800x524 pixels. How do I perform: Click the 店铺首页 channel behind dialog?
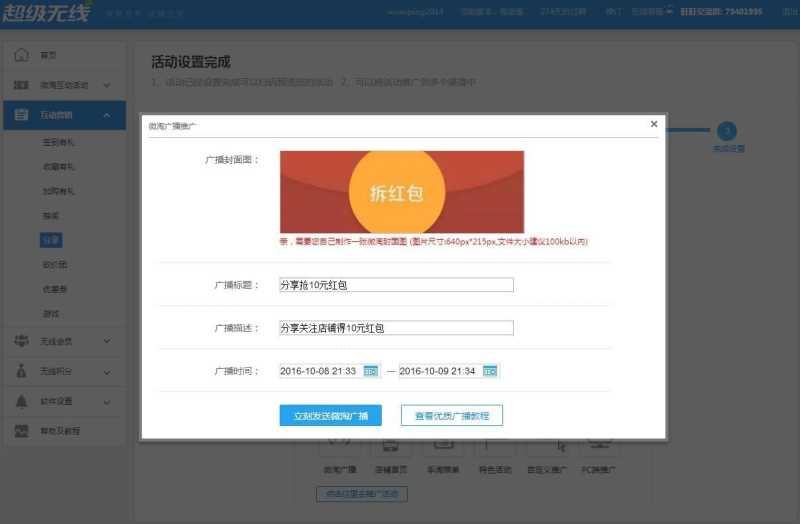pos(391,469)
